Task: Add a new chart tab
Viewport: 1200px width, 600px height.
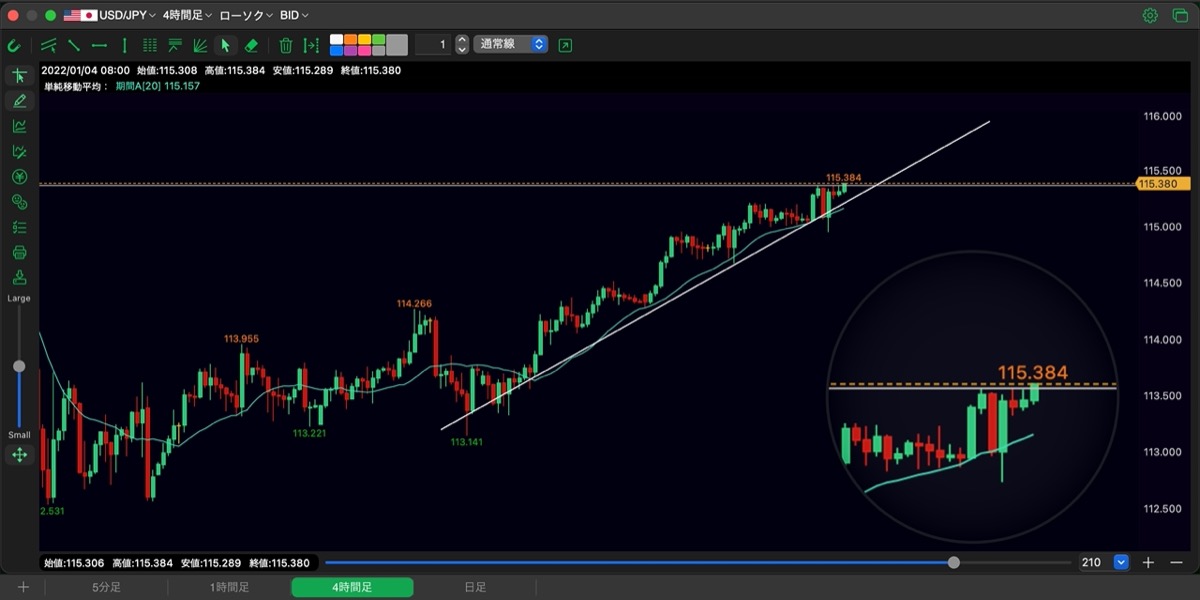Action: (x=22, y=587)
